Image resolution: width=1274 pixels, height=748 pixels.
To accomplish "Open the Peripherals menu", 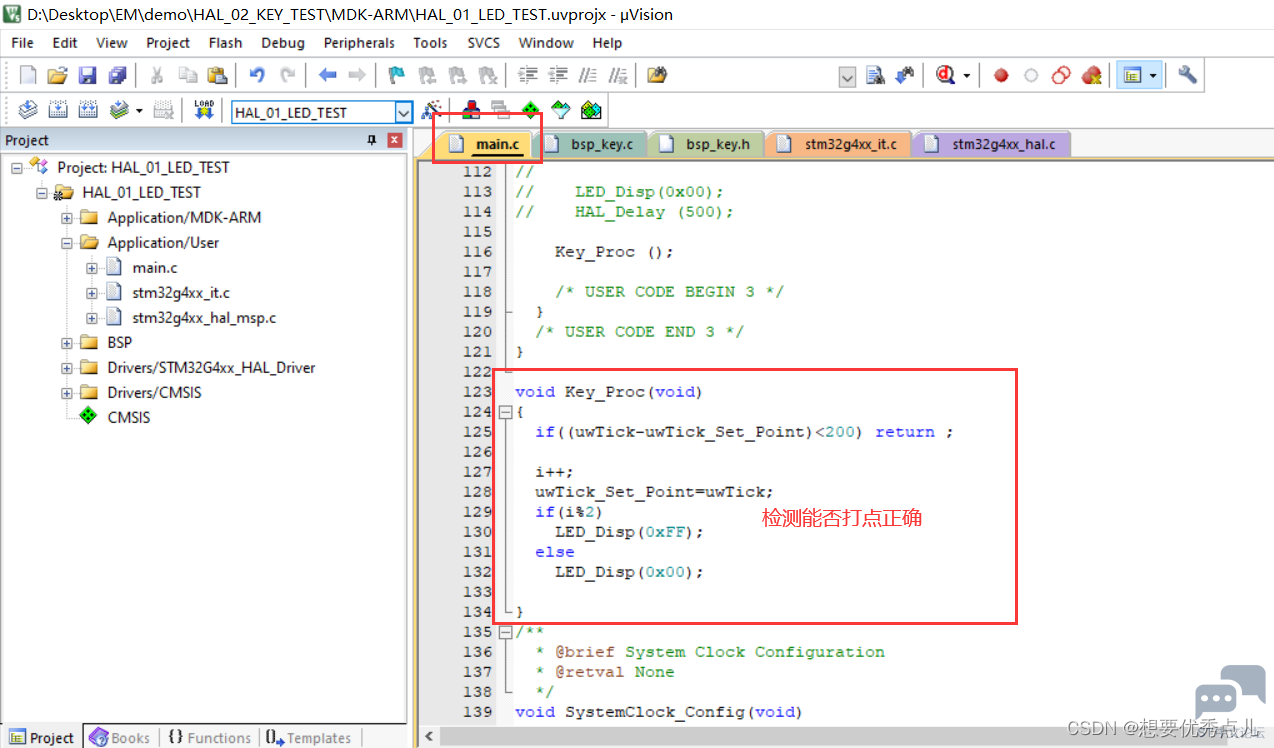I will 359,43.
